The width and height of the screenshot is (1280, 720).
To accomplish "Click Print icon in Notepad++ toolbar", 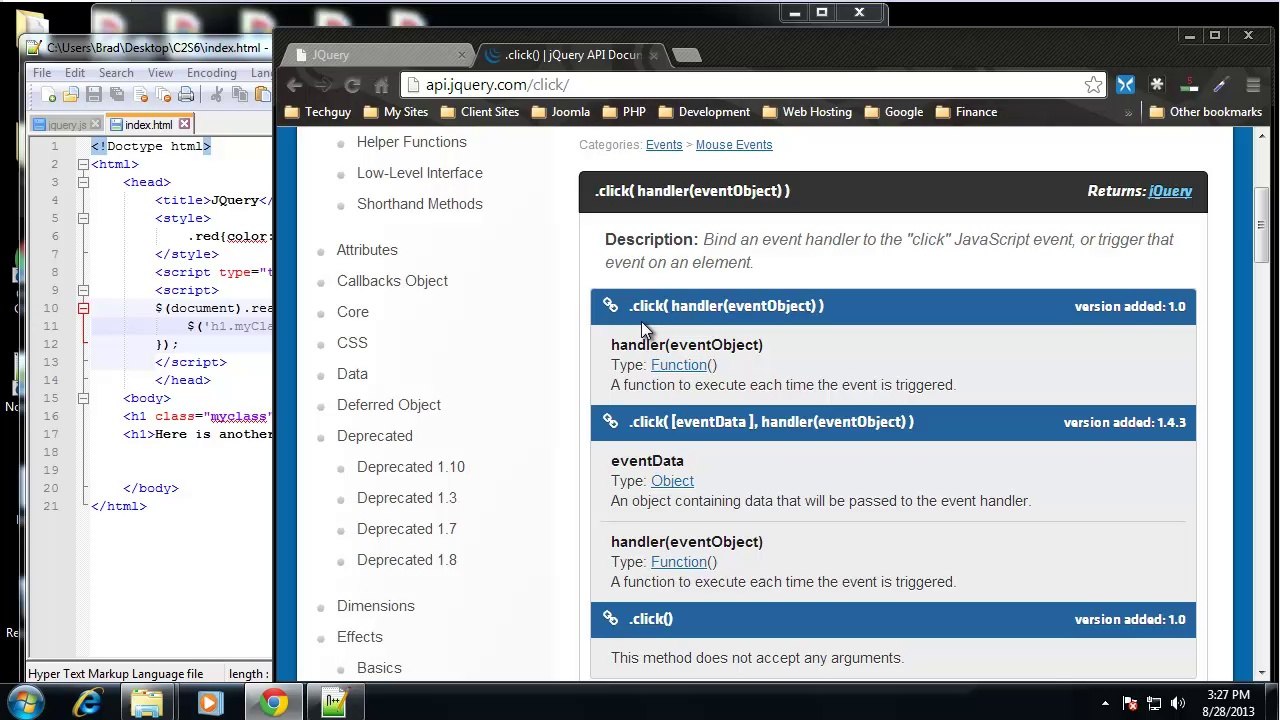I will 185,94.
